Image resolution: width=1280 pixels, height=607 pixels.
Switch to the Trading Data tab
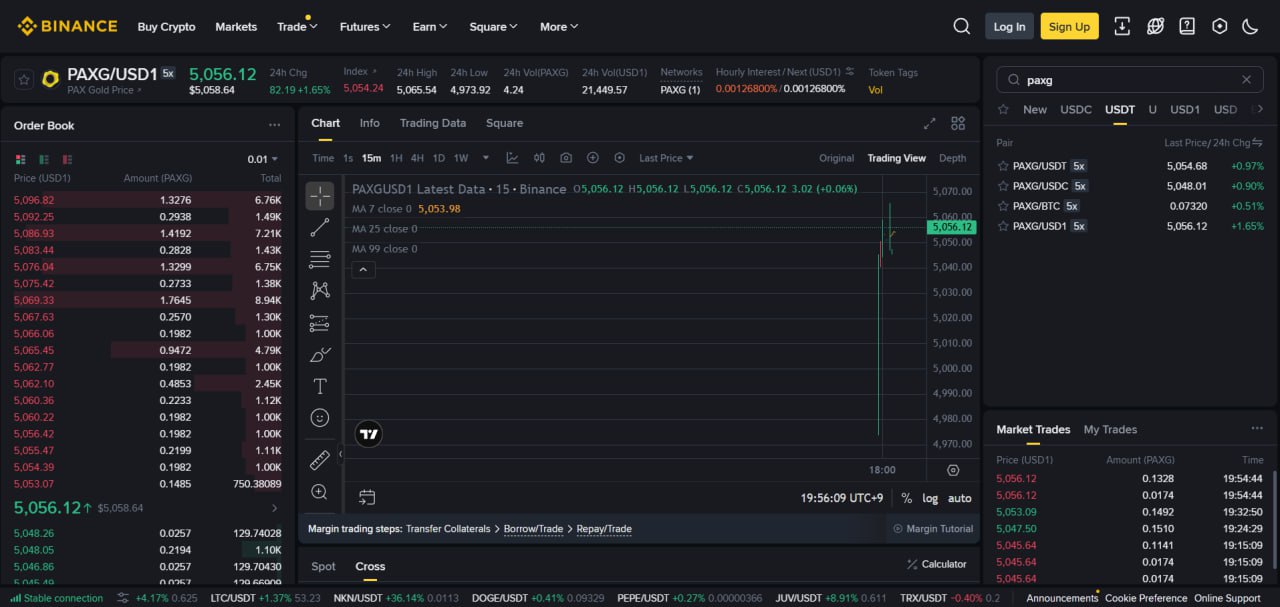pos(432,123)
